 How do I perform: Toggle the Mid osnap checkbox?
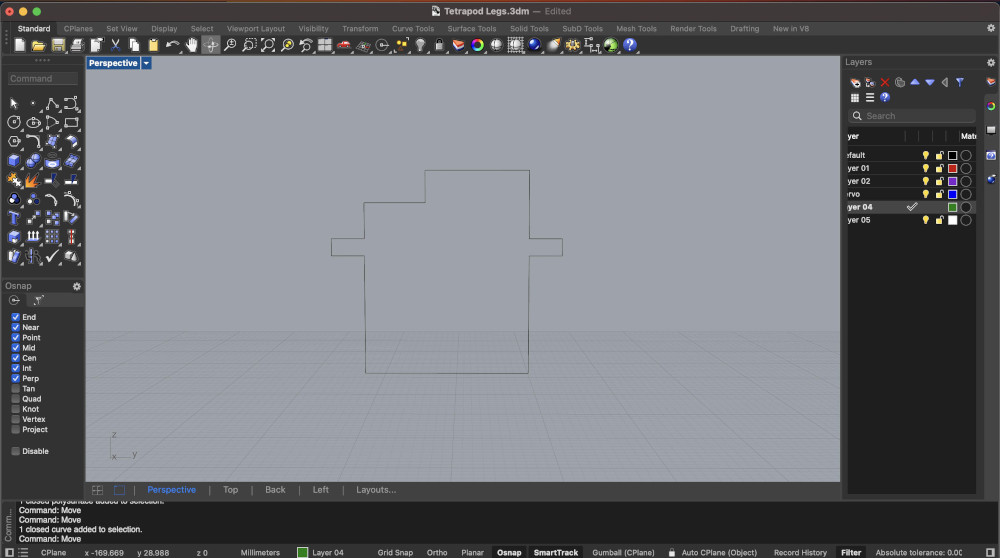point(15,348)
